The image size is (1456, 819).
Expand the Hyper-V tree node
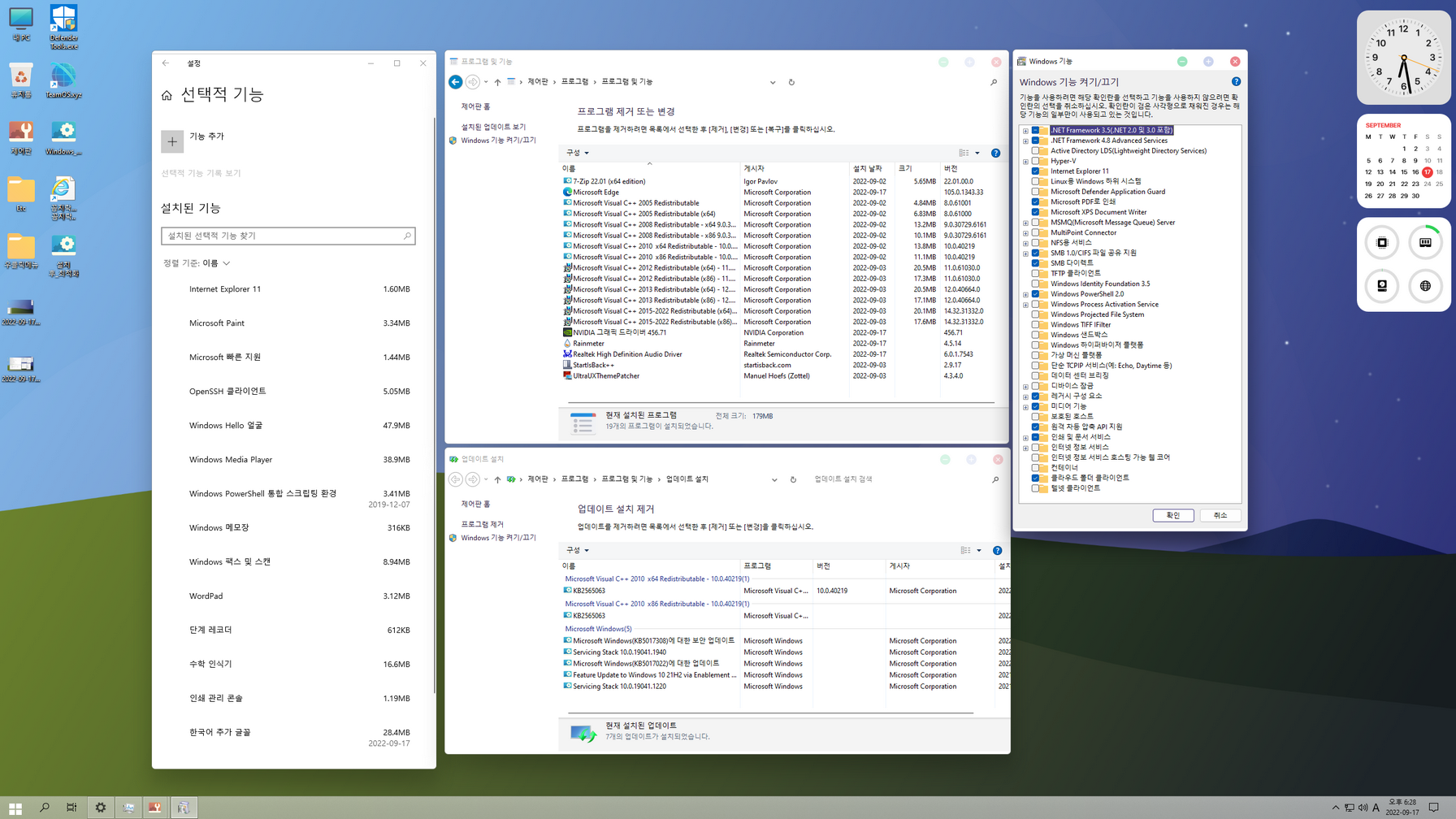tap(1025, 161)
